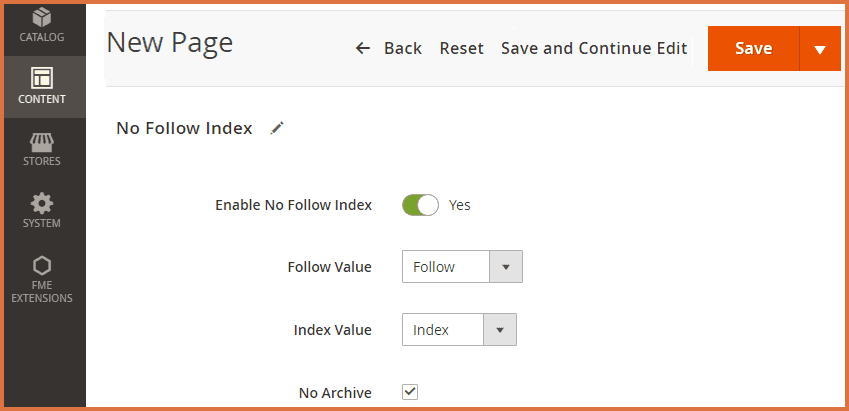Select the Stores menu label in sidebar
This screenshot has height=411, width=849.
click(42, 161)
